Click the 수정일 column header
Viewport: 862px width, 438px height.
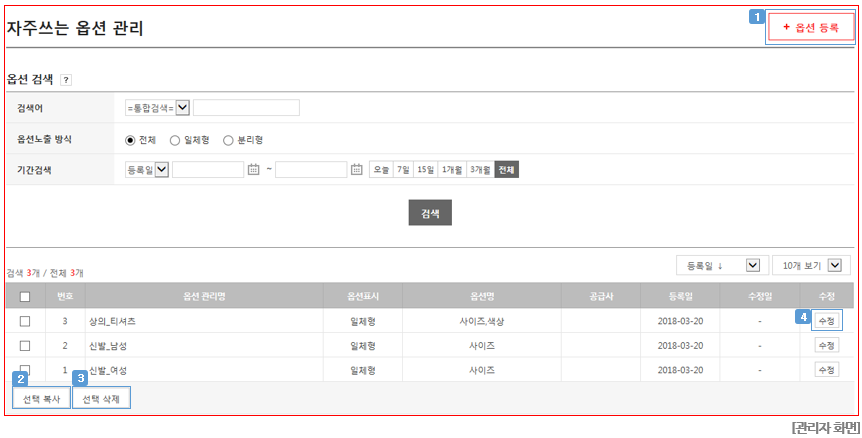tap(760, 297)
